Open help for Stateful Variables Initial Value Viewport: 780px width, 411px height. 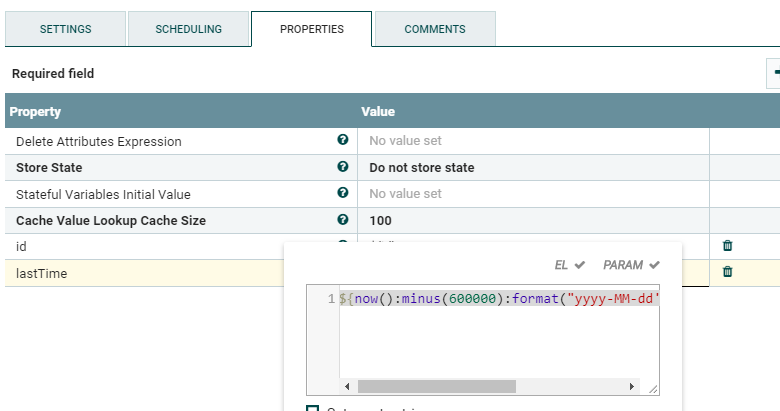click(x=342, y=193)
